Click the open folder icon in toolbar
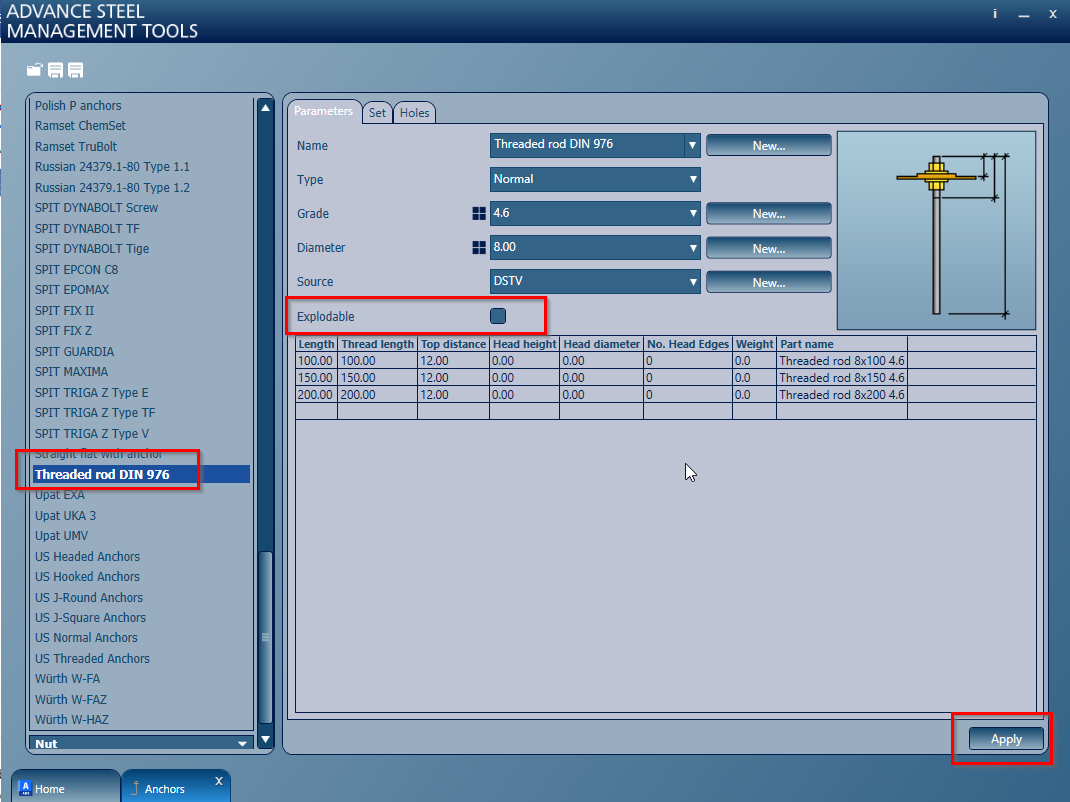The image size is (1070, 802). pos(34,70)
